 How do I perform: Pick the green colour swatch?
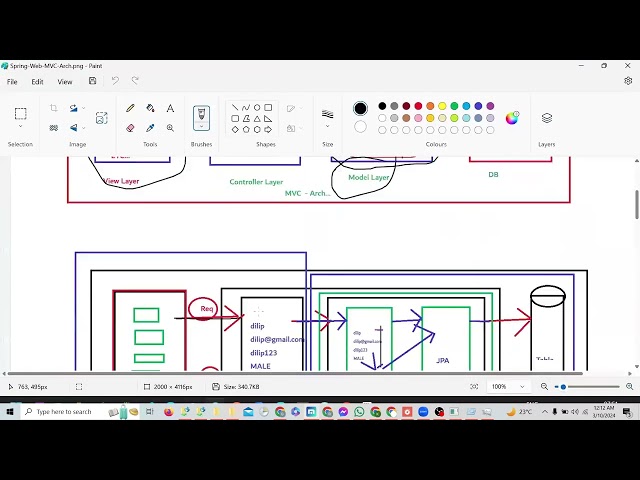click(x=454, y=106)
